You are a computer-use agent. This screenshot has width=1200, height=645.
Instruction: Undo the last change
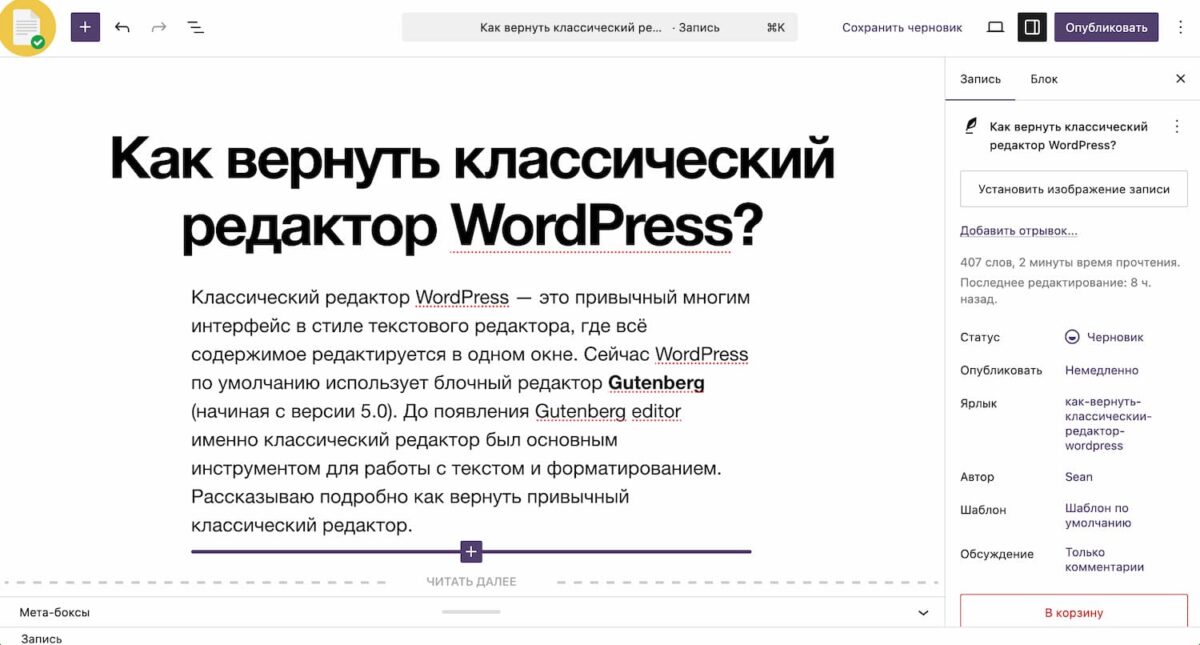[x=122, y=27]
